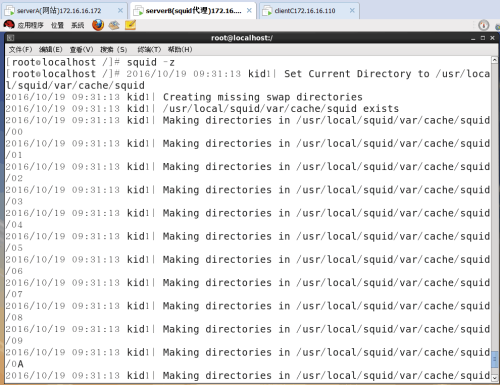500x385 pixels.
Task: Open the 系统 system menu
Action: (x=77, y=25)
